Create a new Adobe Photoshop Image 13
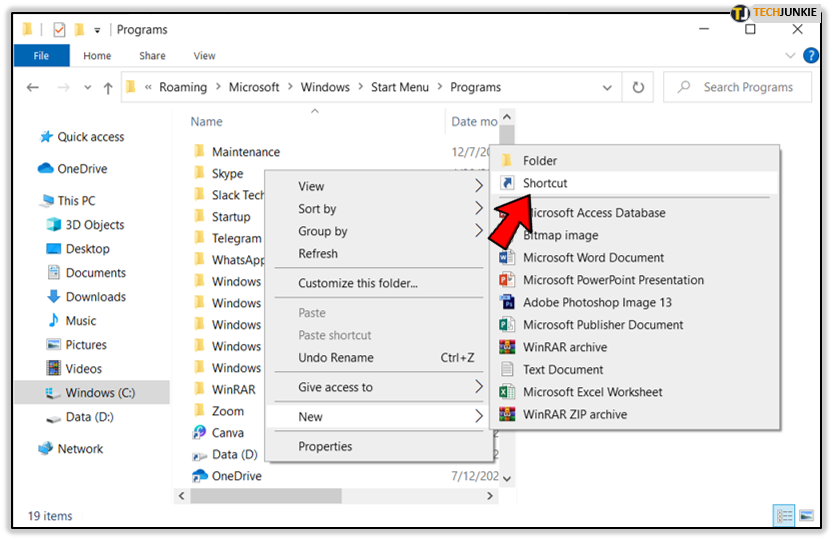This screenshot has height=540, width=833. click(x=635, y=302)
